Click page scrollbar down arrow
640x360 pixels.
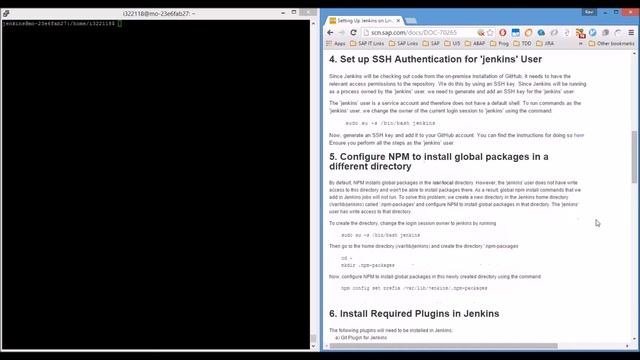(x=634, y=338)
